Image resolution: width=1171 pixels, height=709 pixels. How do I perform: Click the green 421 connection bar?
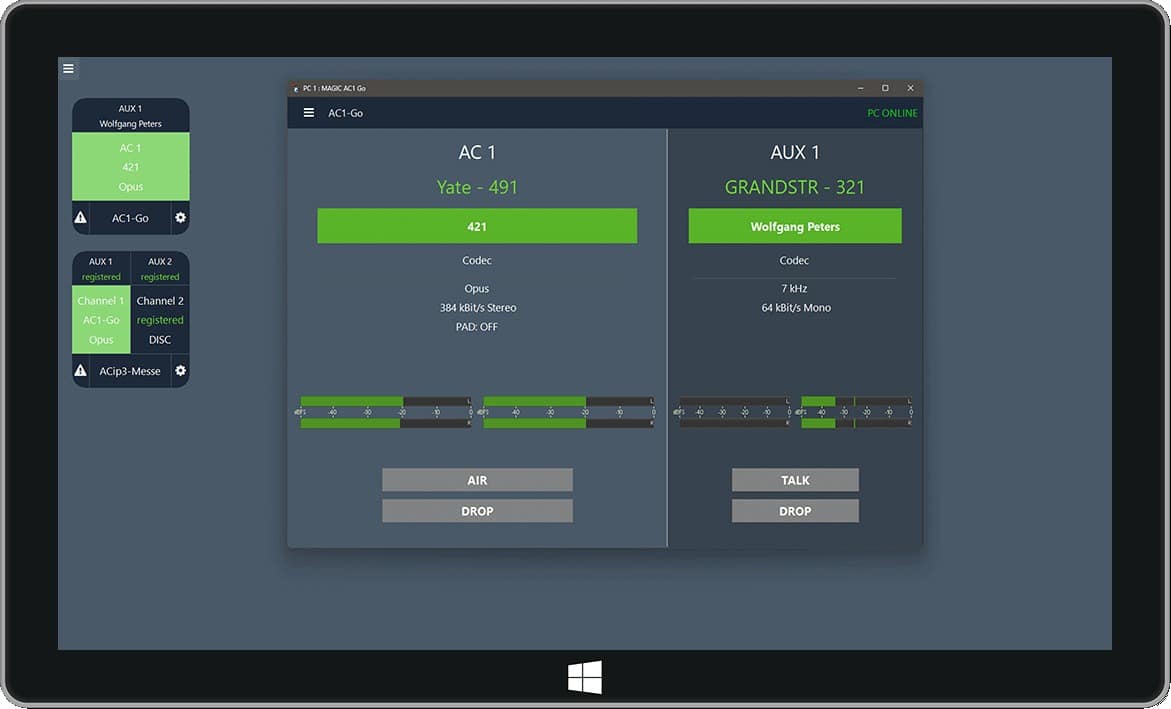[477, 226]
